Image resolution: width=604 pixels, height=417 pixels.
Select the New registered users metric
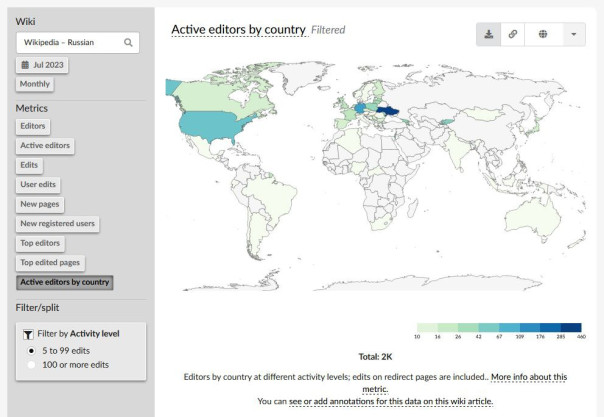[58, 223]
